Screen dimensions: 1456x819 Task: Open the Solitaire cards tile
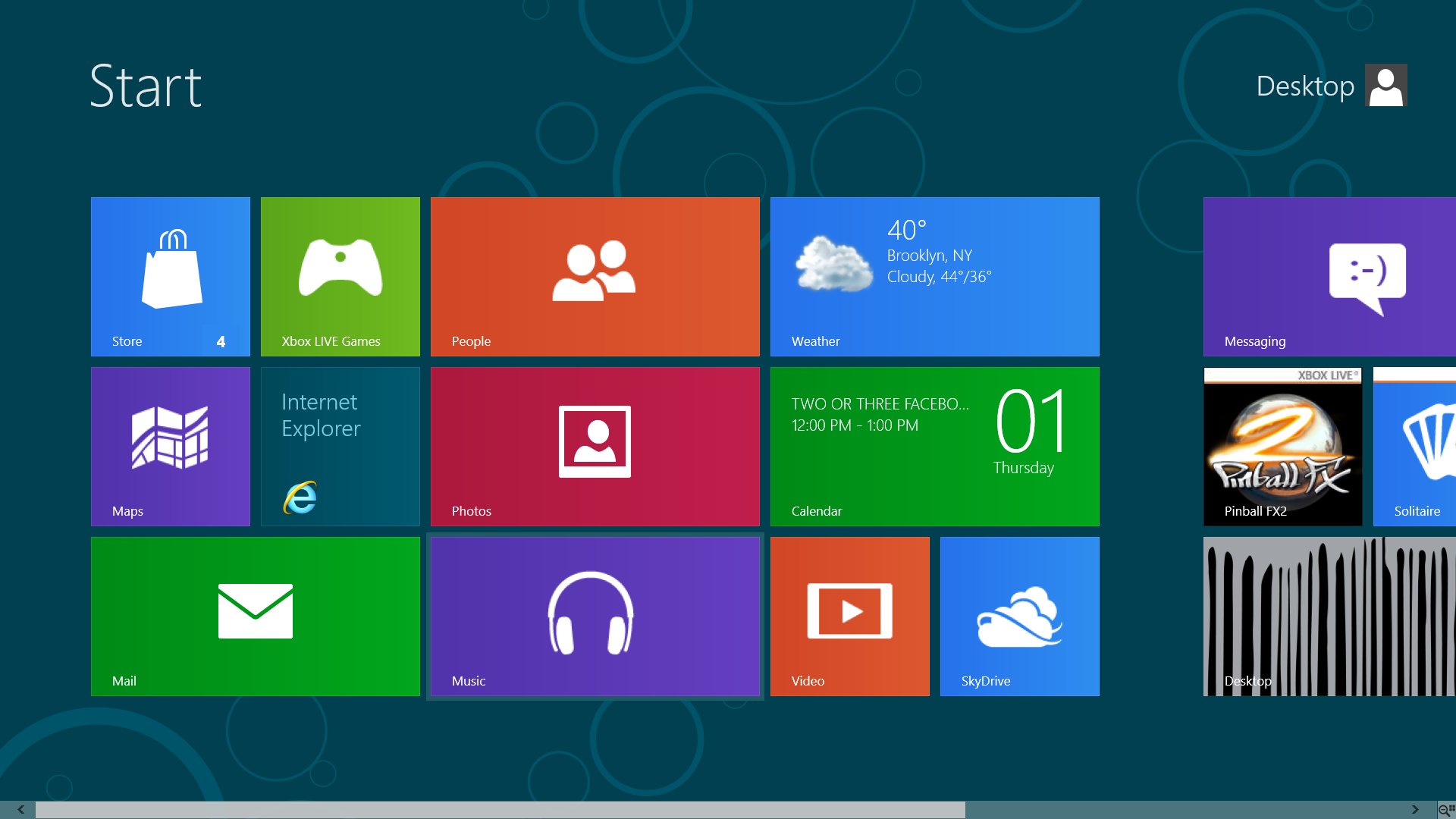point(1415,447)
